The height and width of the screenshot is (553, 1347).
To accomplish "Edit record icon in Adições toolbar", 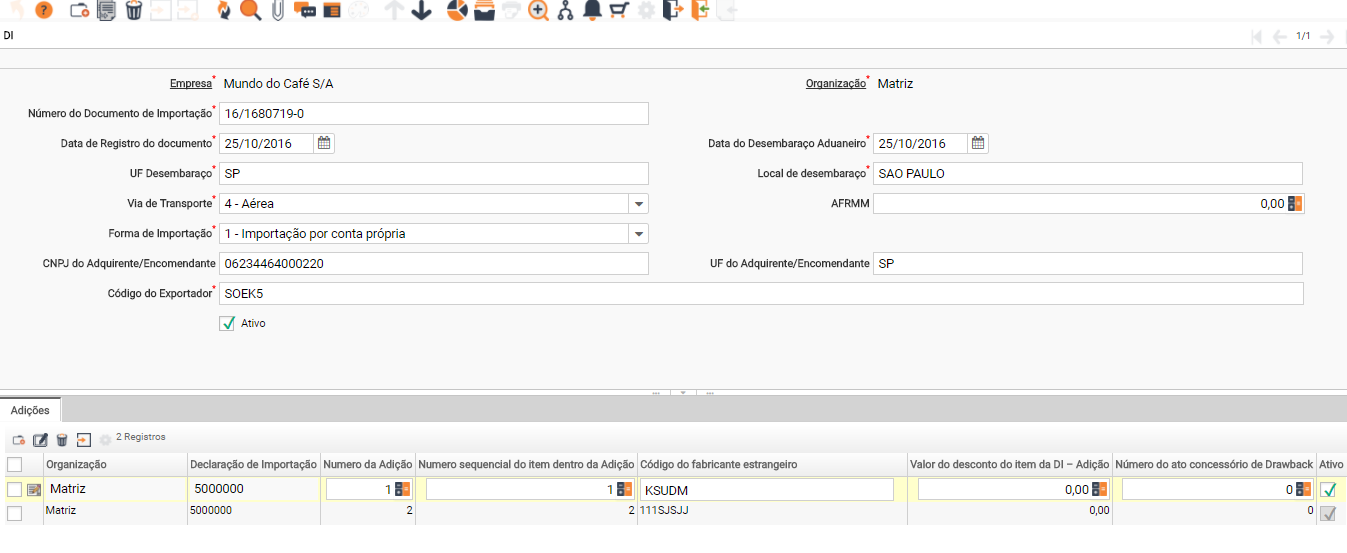I will coord(40,439).
